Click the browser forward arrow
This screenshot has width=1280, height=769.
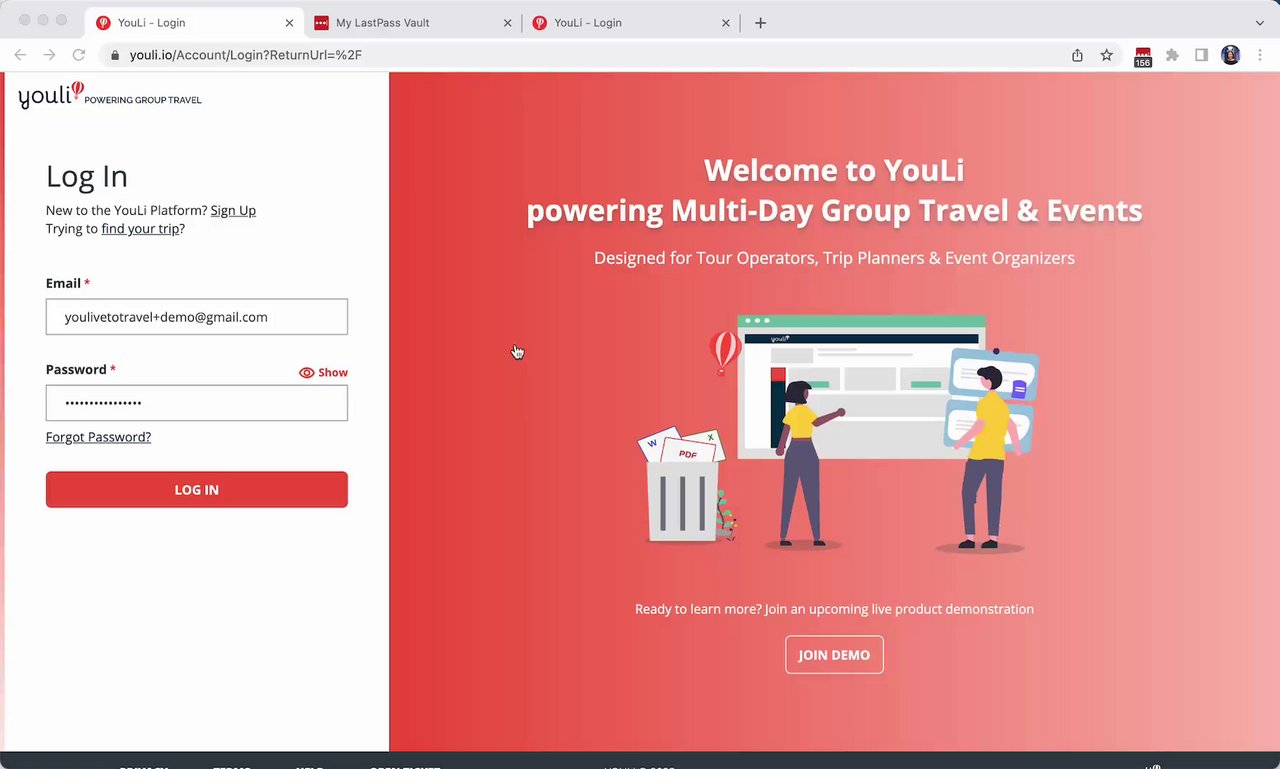(x=49, y=55)
